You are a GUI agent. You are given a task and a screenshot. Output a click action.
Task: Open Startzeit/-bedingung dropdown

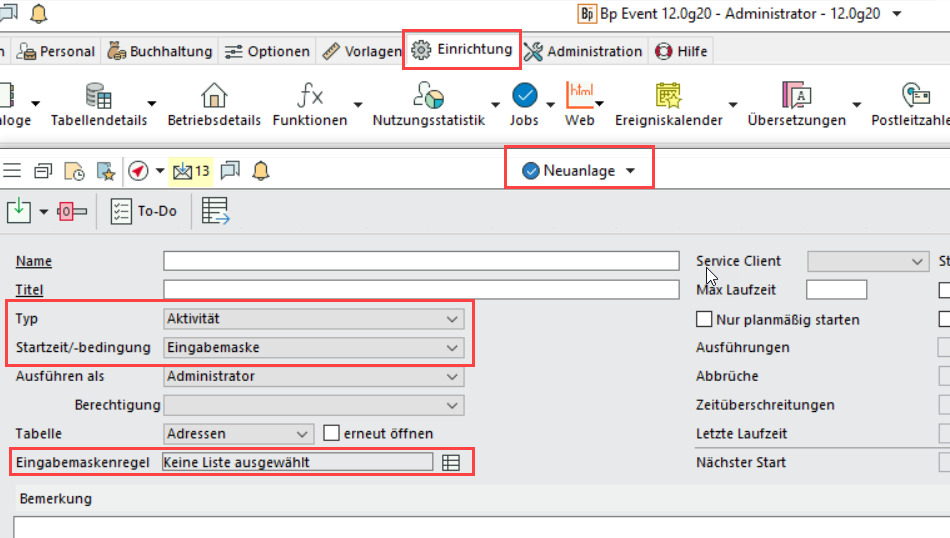453,348
